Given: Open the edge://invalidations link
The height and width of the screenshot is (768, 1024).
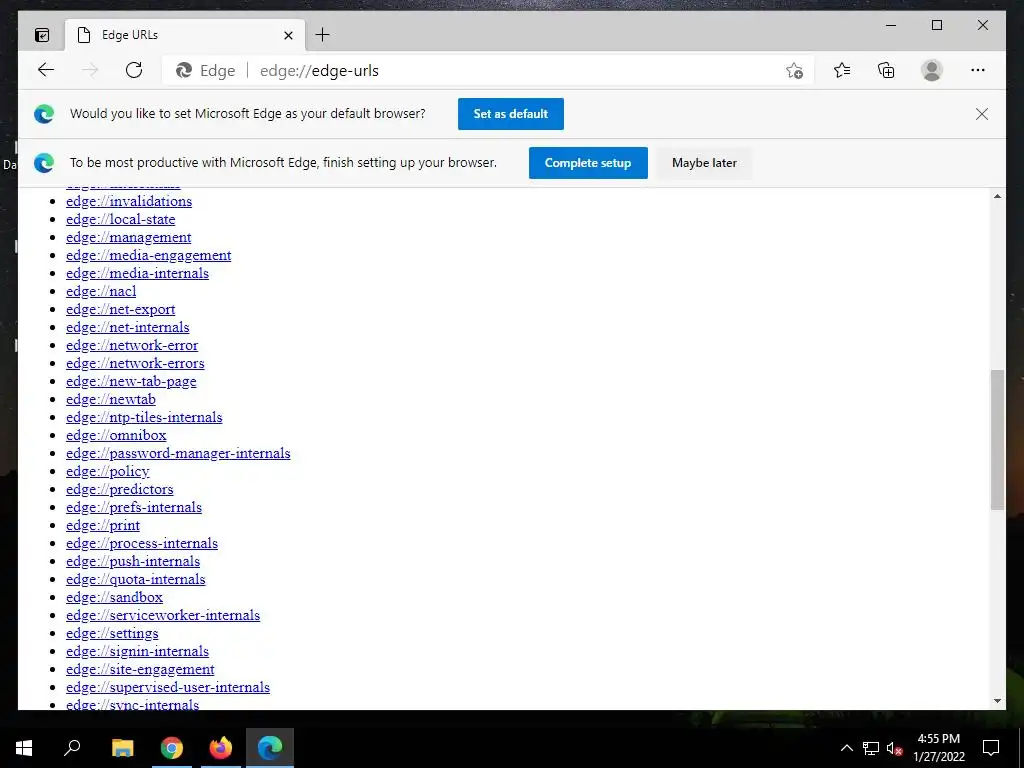Looking at the screenshot, I should (129, 201).
